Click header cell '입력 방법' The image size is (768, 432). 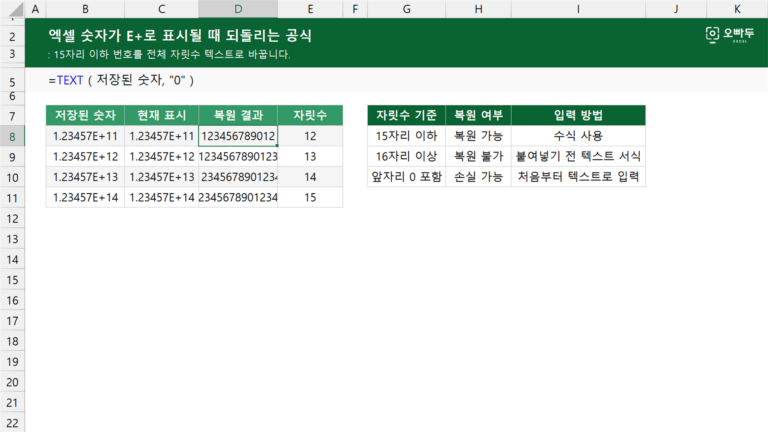tap(578, 115)
